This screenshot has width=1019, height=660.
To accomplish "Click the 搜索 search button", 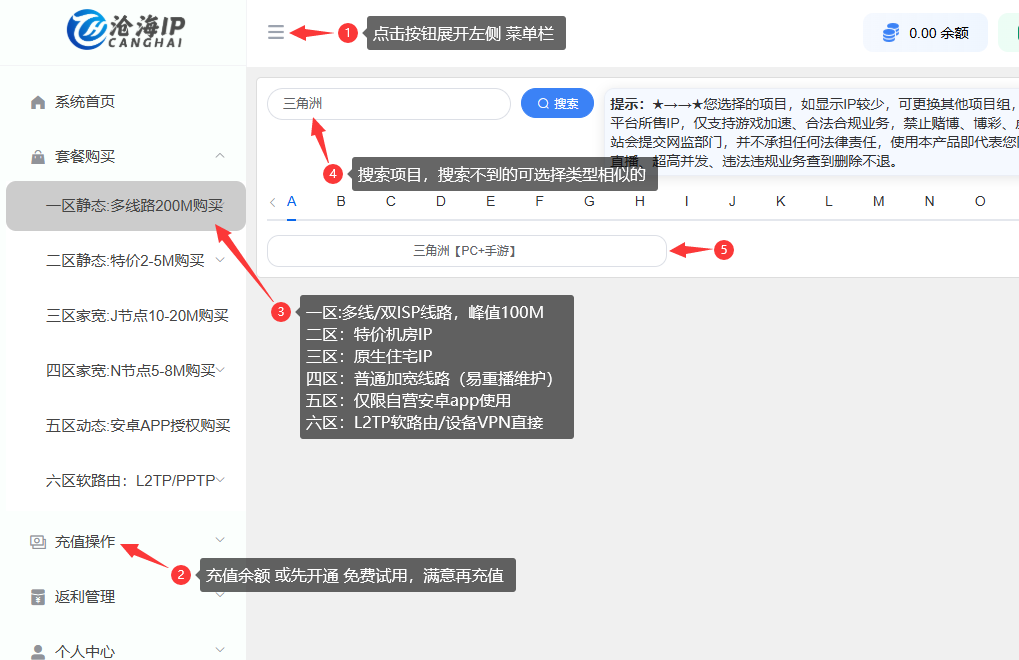I will [557, 103].
